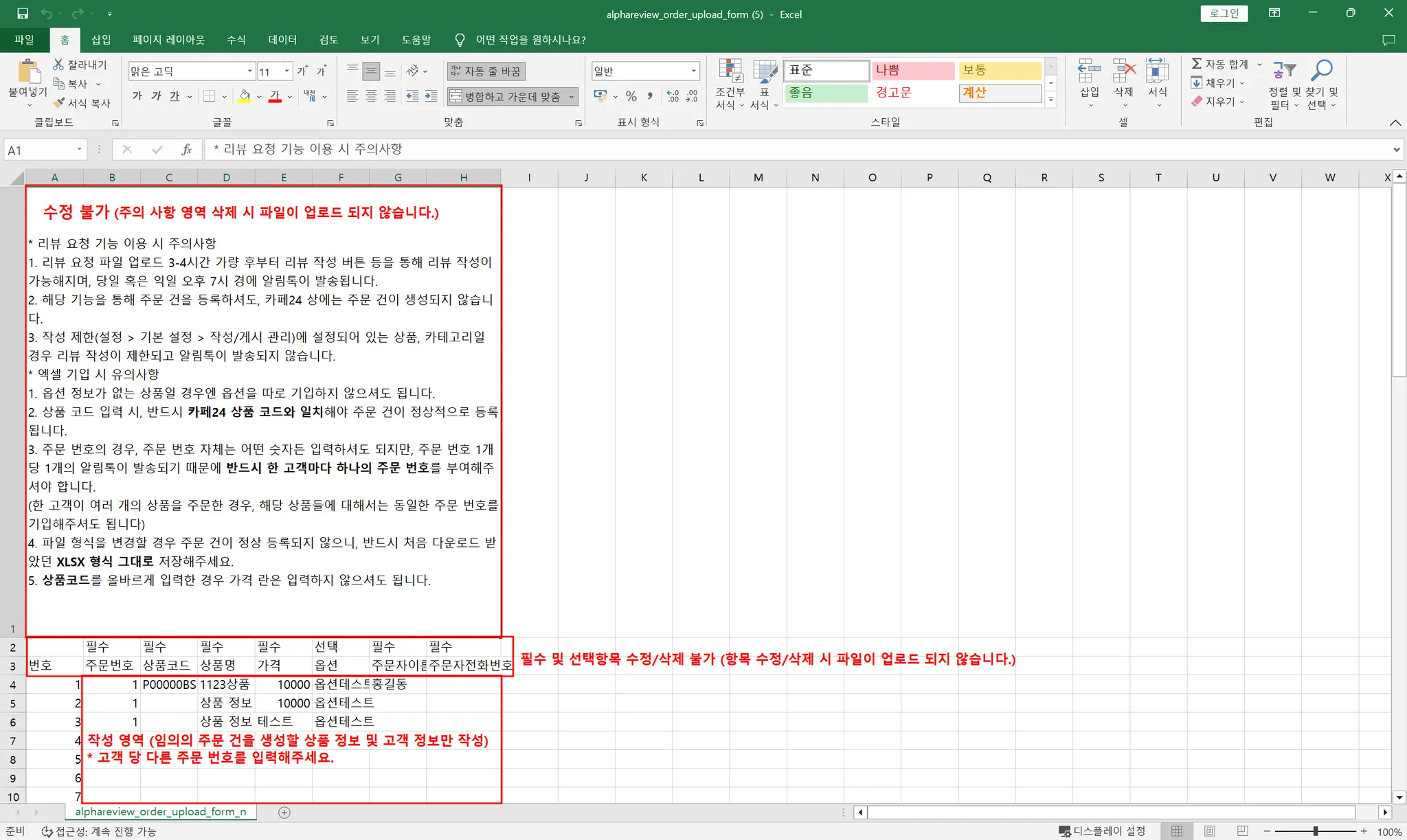Open the font name dropdown
Screen dimensions: 1407x840
tap(250, 71)
